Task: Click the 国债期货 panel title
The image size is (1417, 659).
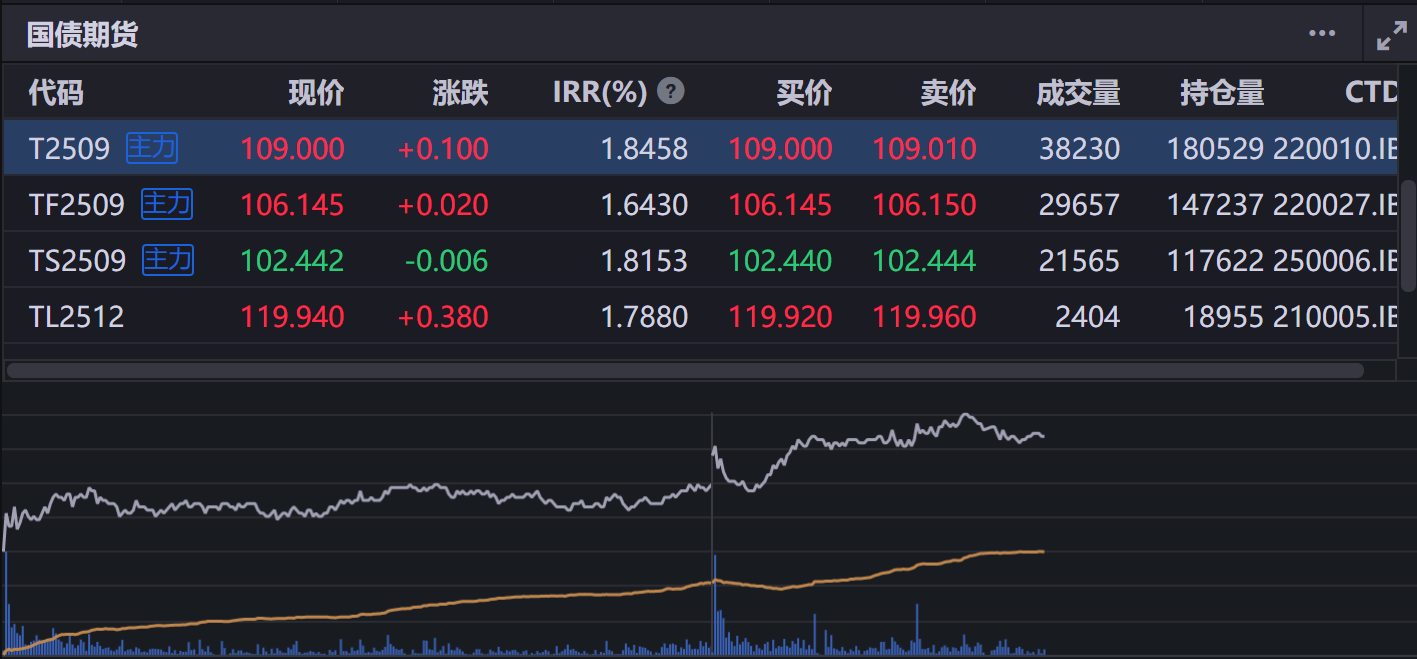Action: click(82, 35)
